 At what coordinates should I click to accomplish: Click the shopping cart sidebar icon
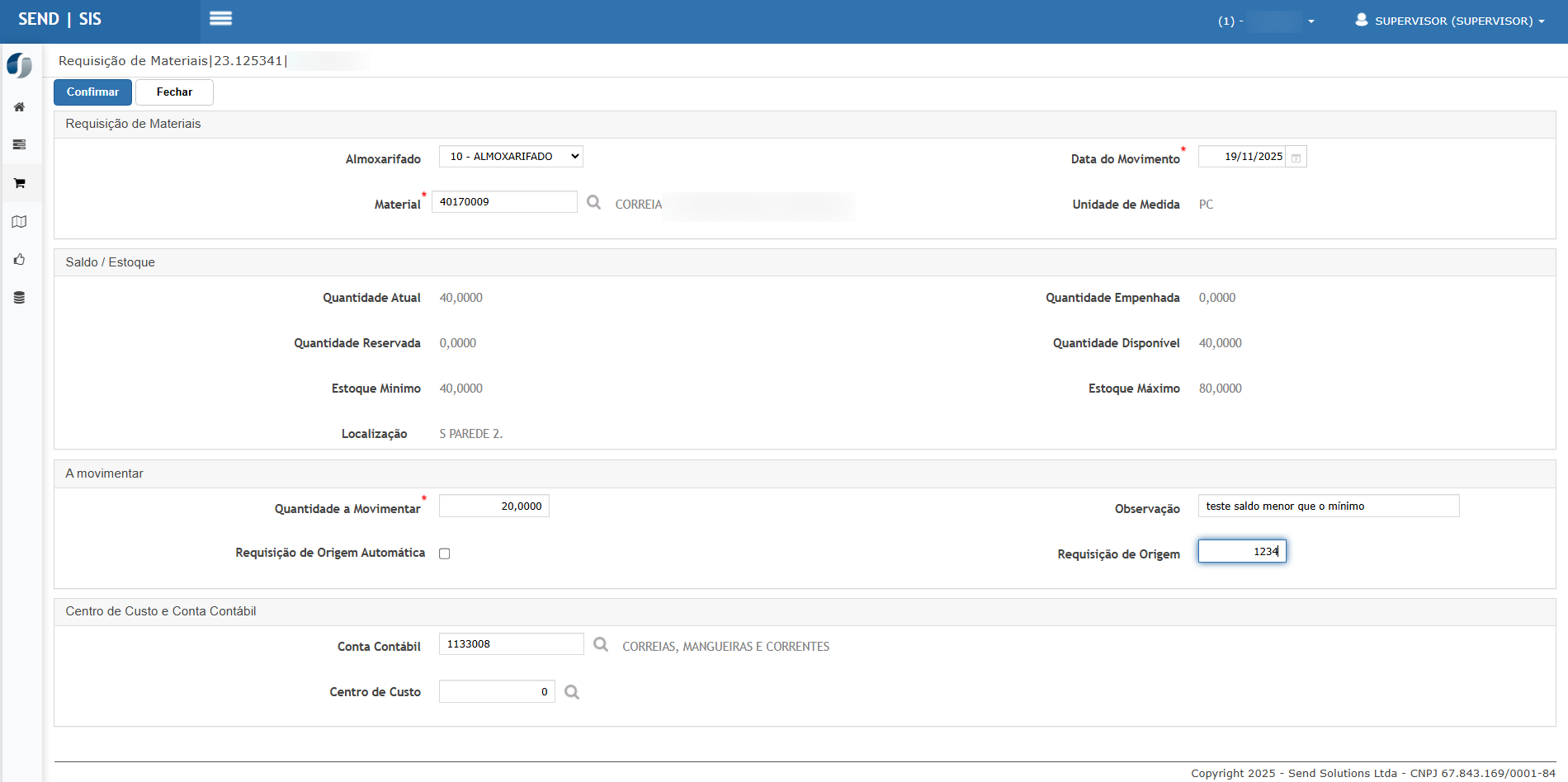pos(19,183)
